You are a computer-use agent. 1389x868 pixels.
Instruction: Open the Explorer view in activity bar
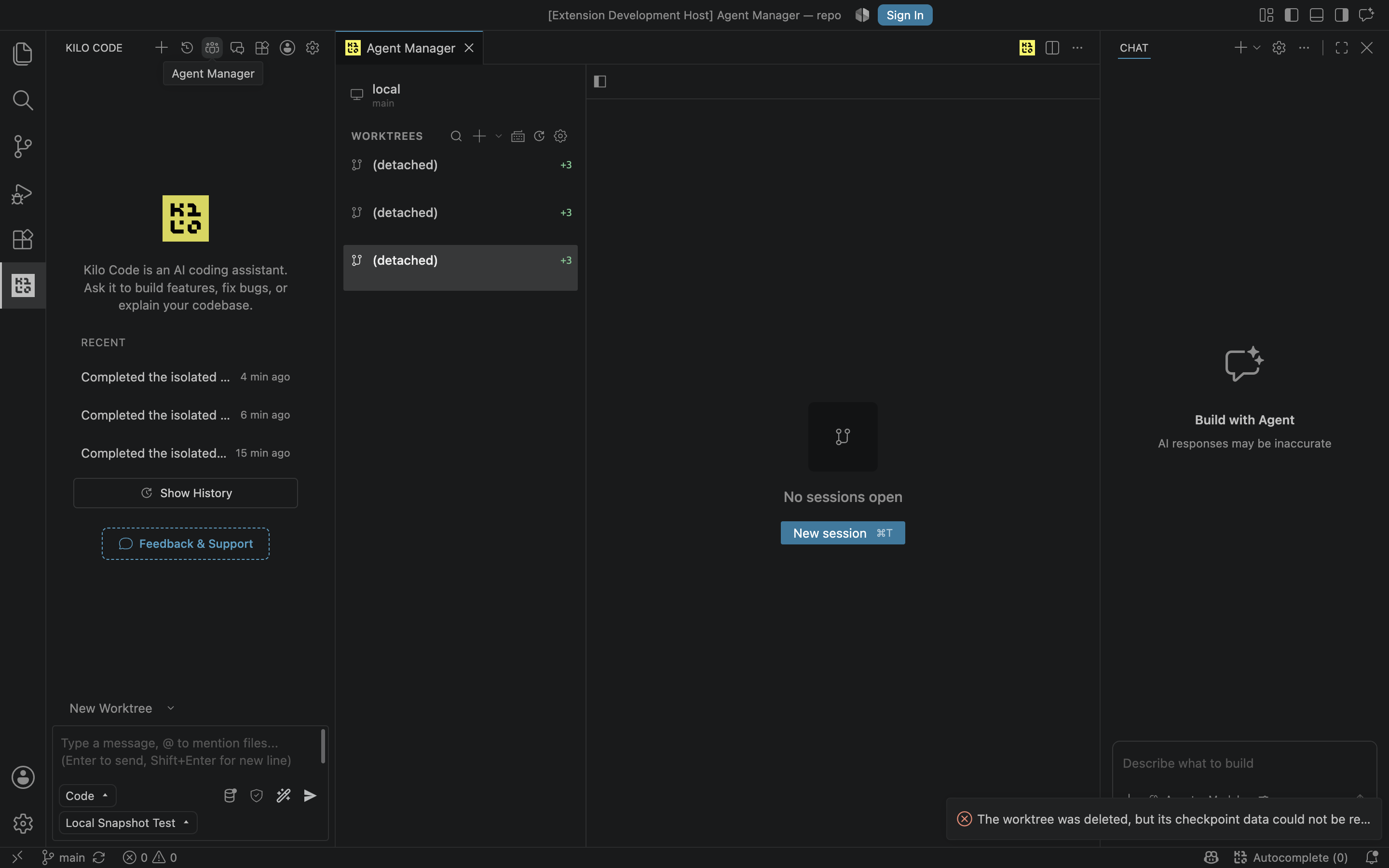pos(22,54)
